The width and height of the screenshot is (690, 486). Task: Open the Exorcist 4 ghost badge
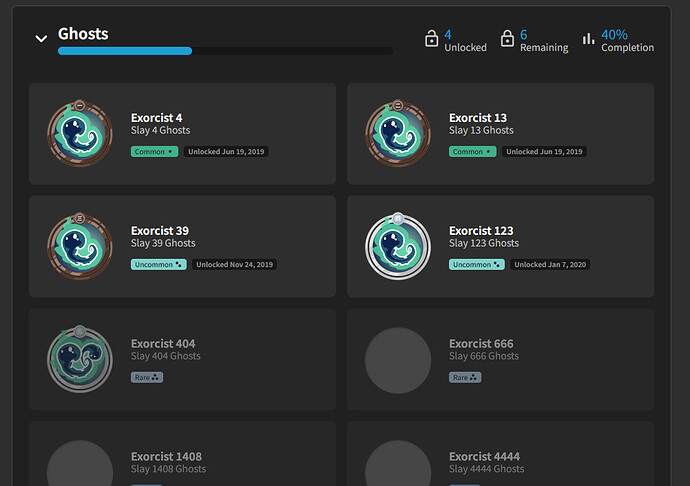point(80,133)
